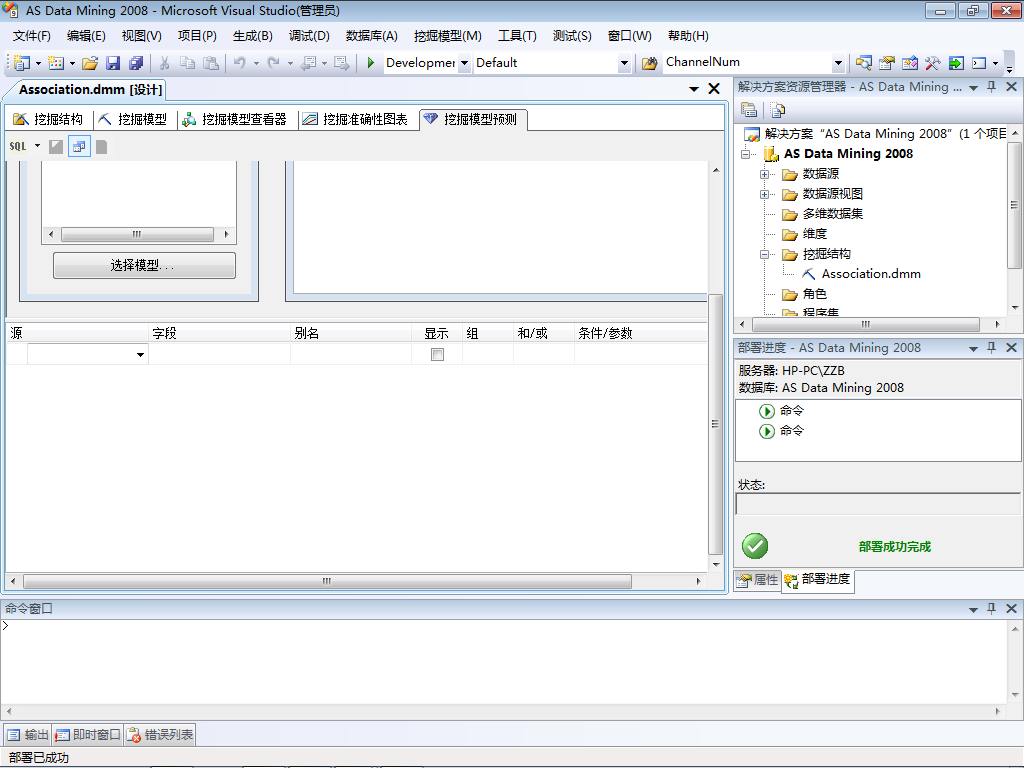Pin the 部署进度 panel
1024x768 pixels.
point(991,347)
